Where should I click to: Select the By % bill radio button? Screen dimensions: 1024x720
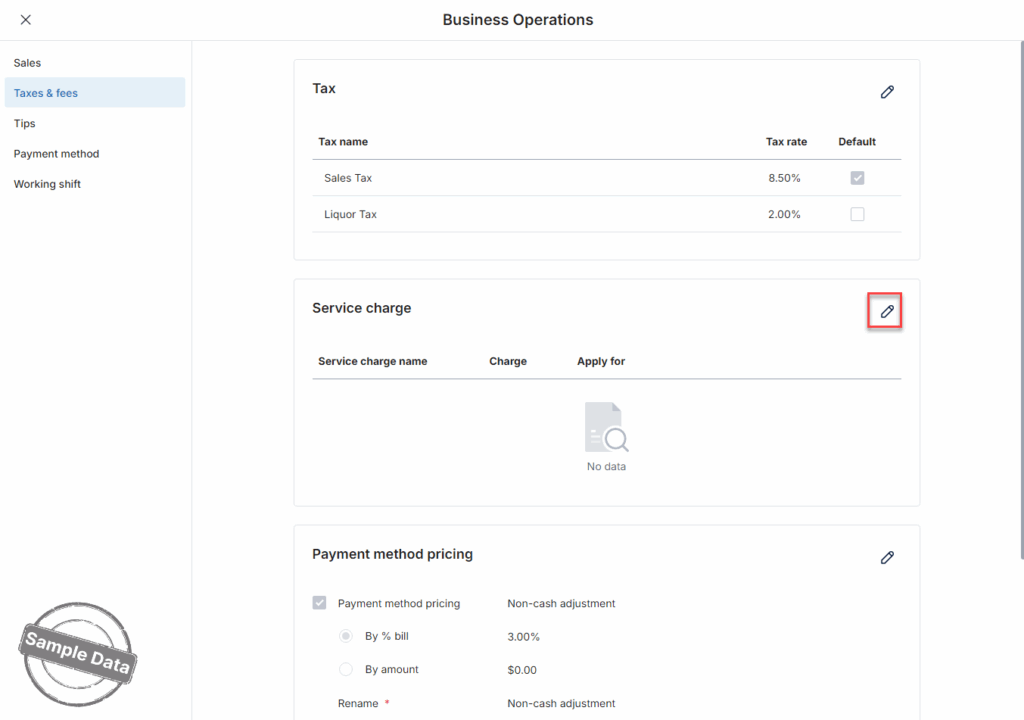click(x=346, y=636)
